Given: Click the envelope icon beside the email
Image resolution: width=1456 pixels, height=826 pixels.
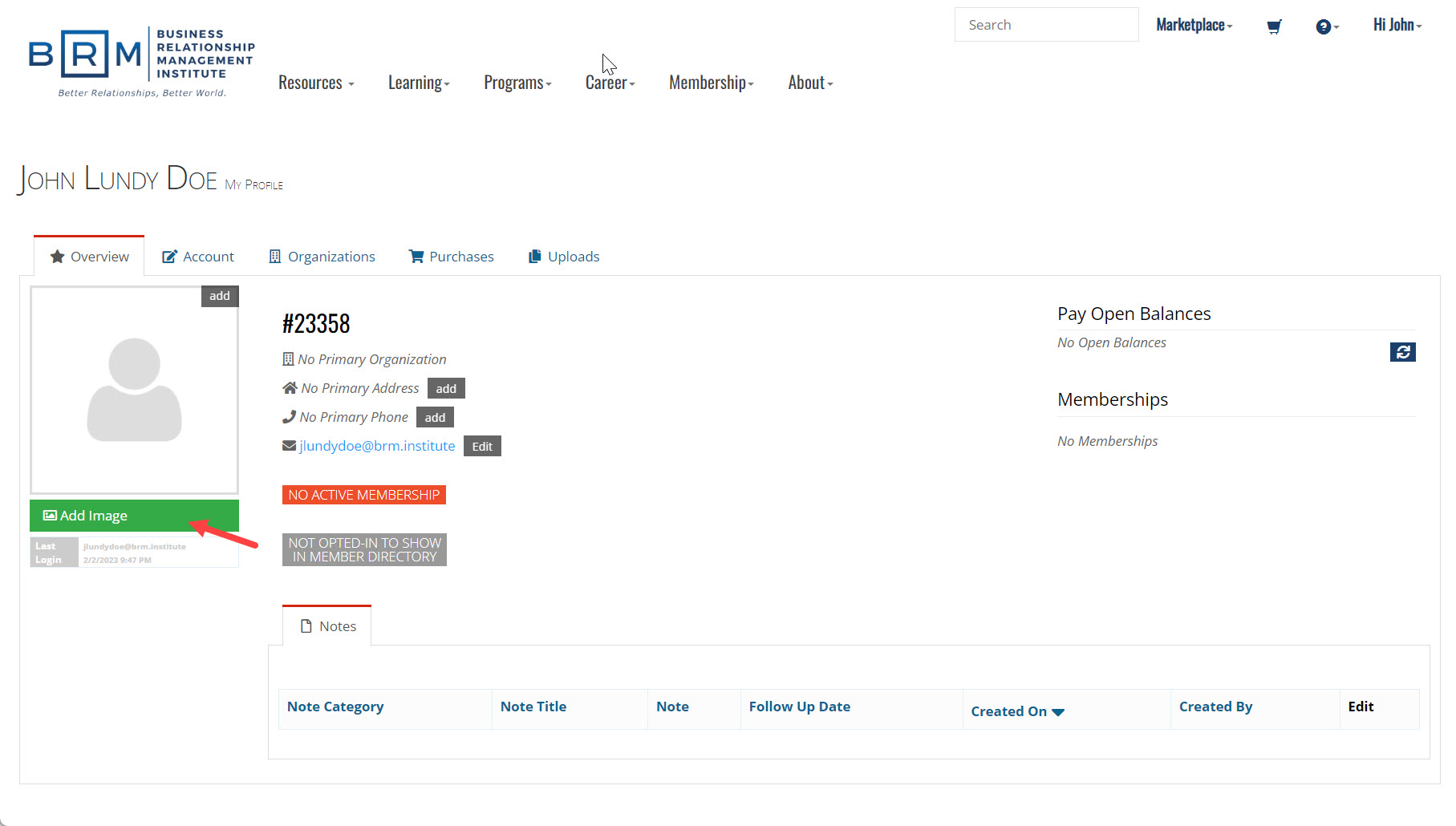Looking at the screenshot, I should tap(289, 446).
